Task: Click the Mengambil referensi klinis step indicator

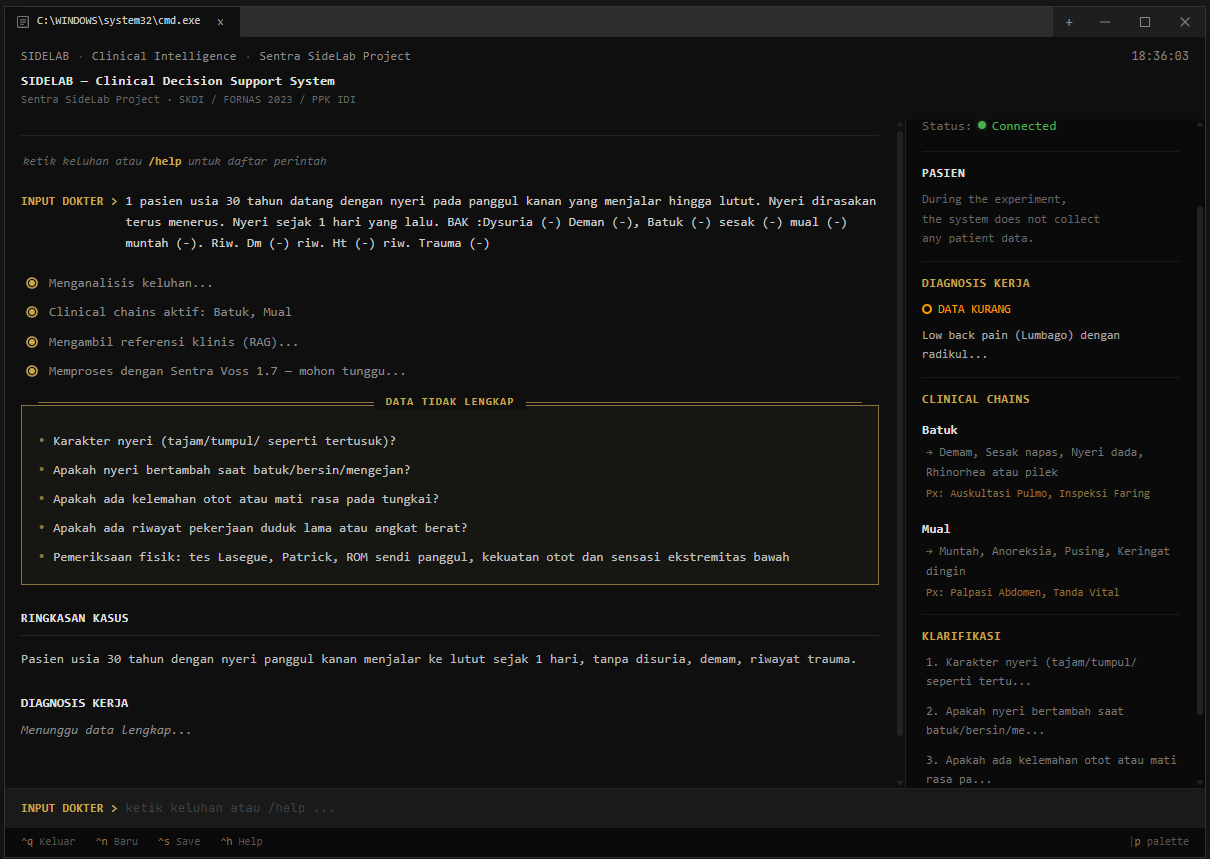Action: [x=32, y=342]
